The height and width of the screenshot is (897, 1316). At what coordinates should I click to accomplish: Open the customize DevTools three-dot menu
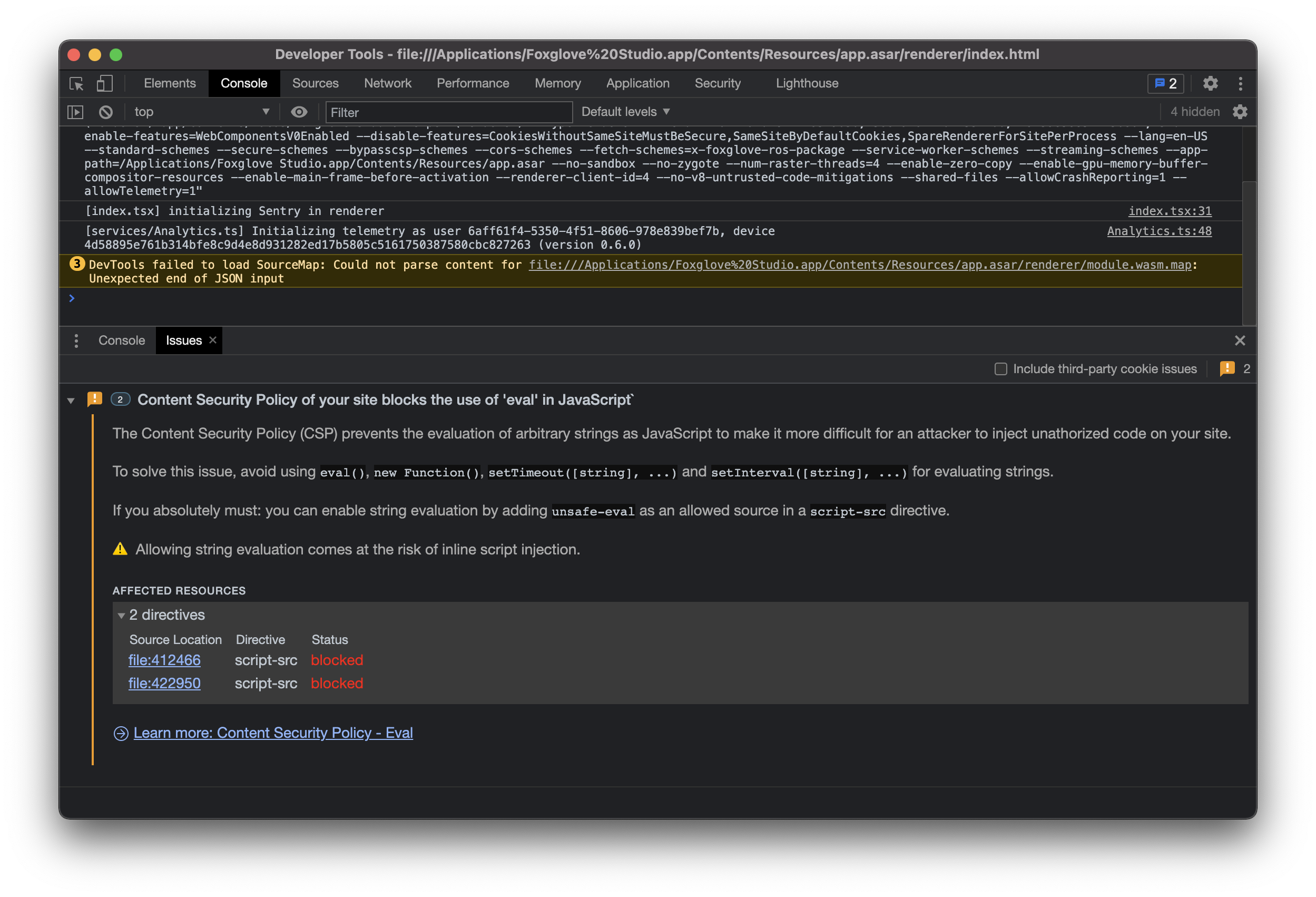(x=1240, y=83)
